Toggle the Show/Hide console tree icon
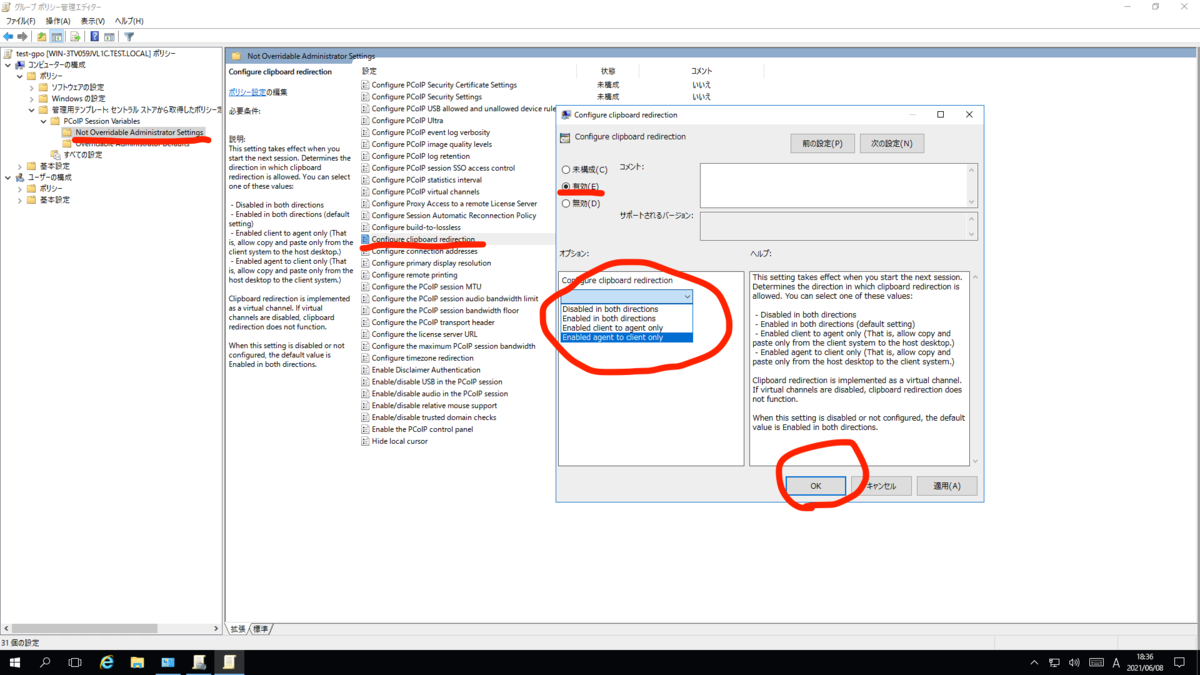Screen dimensions: 1200x675 click(57, 37)
